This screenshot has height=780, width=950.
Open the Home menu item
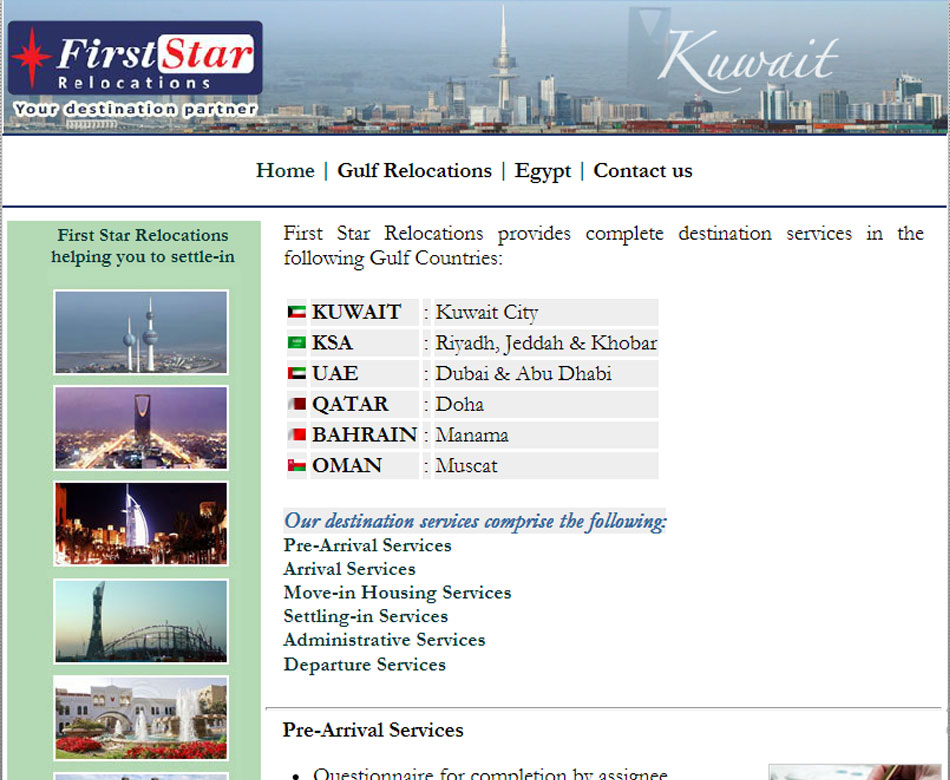click(x=285, y=171)
